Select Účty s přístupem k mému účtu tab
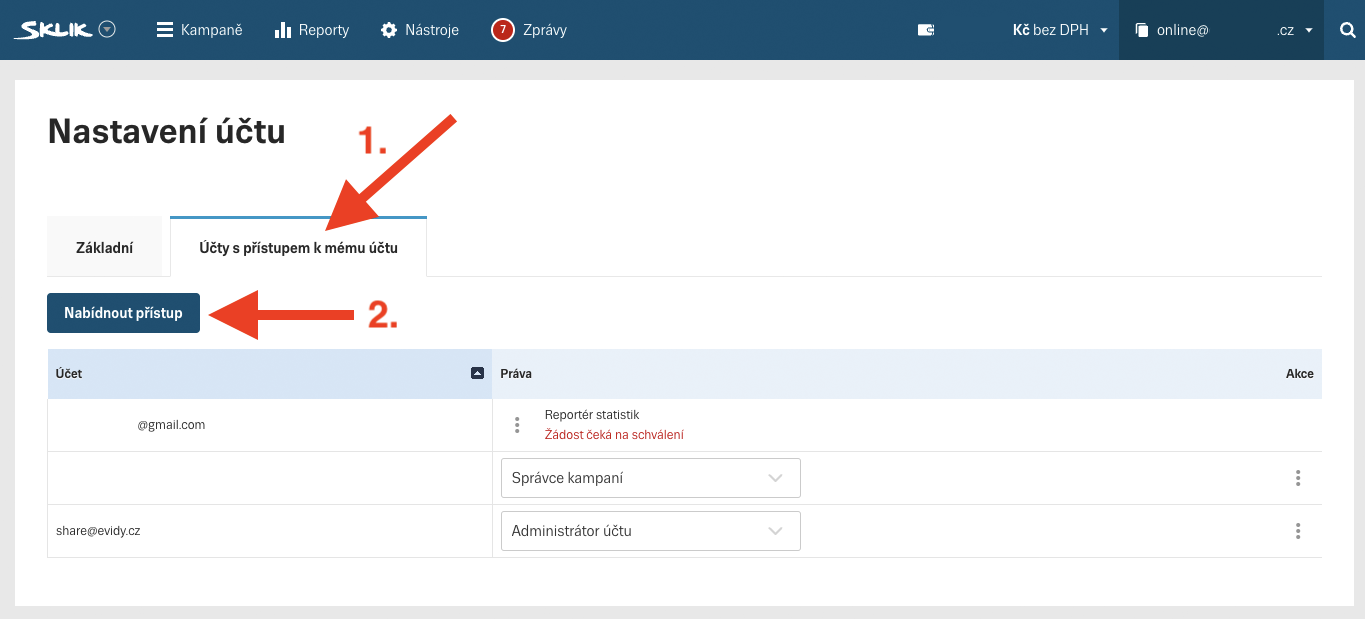Image resolution: width=1365 pixels, height=619 pixels. [x=298, y=247]
